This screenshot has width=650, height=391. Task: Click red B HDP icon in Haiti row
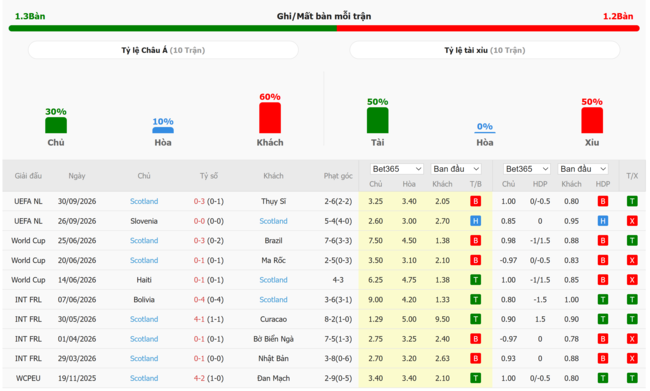(x=603, y=280)
